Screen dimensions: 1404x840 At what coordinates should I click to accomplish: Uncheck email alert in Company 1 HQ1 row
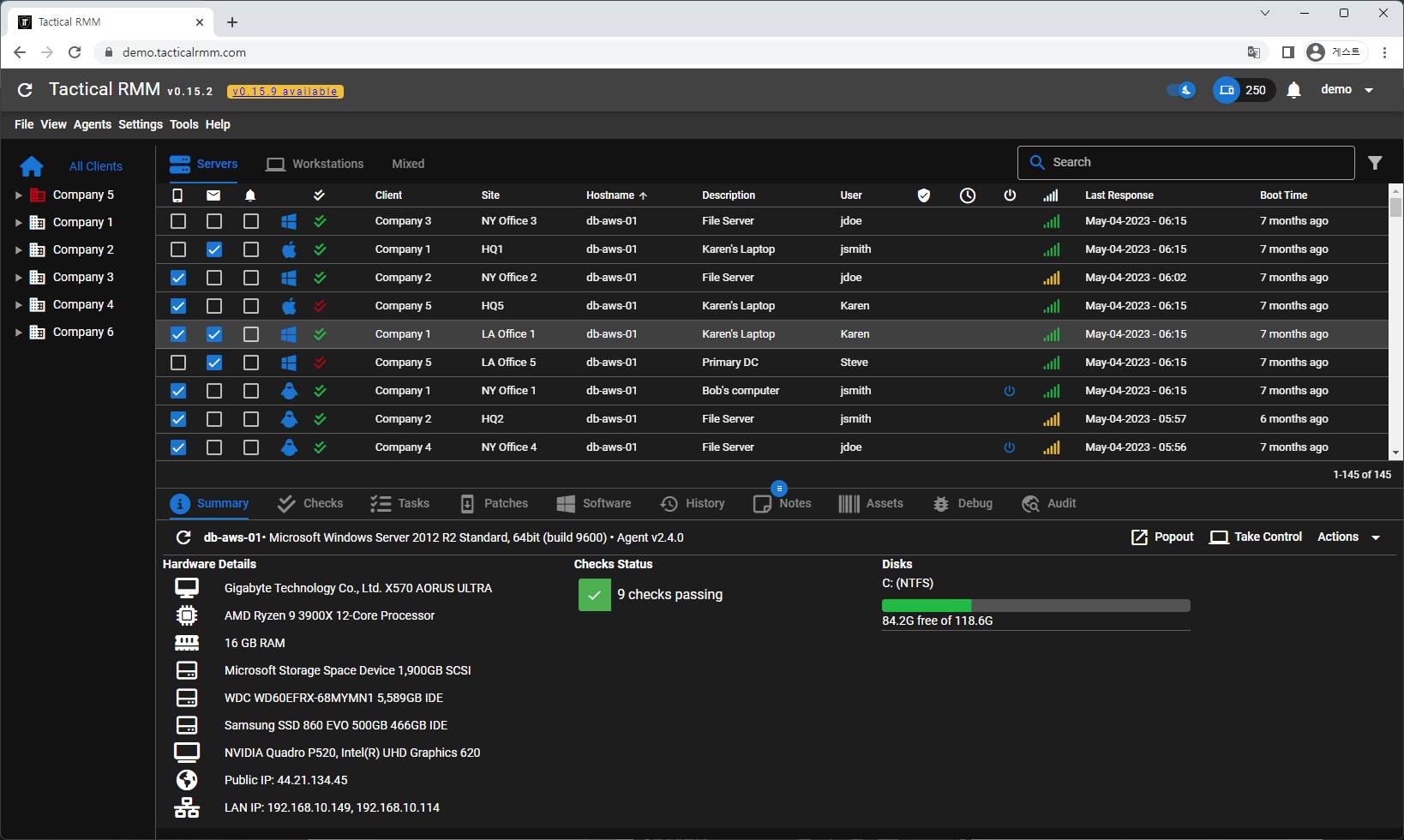[x=214, y=249]
